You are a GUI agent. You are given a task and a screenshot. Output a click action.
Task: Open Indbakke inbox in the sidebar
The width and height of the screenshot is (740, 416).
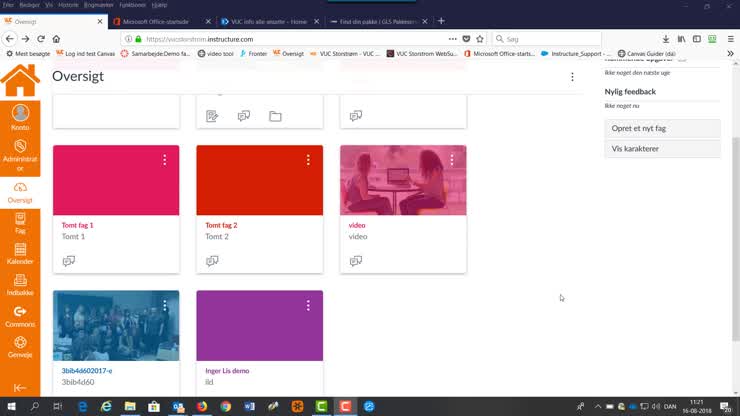[x=20, y=282]
